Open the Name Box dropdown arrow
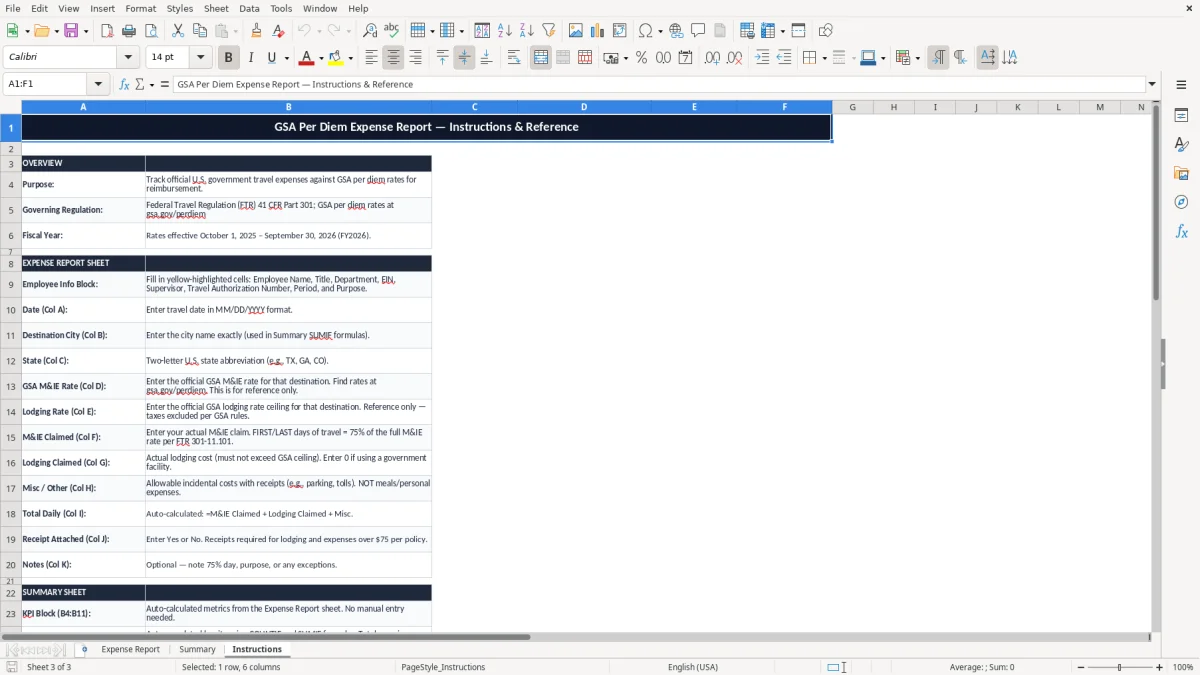The height and width of the screenshot is (675, 1200). point(98,84)
